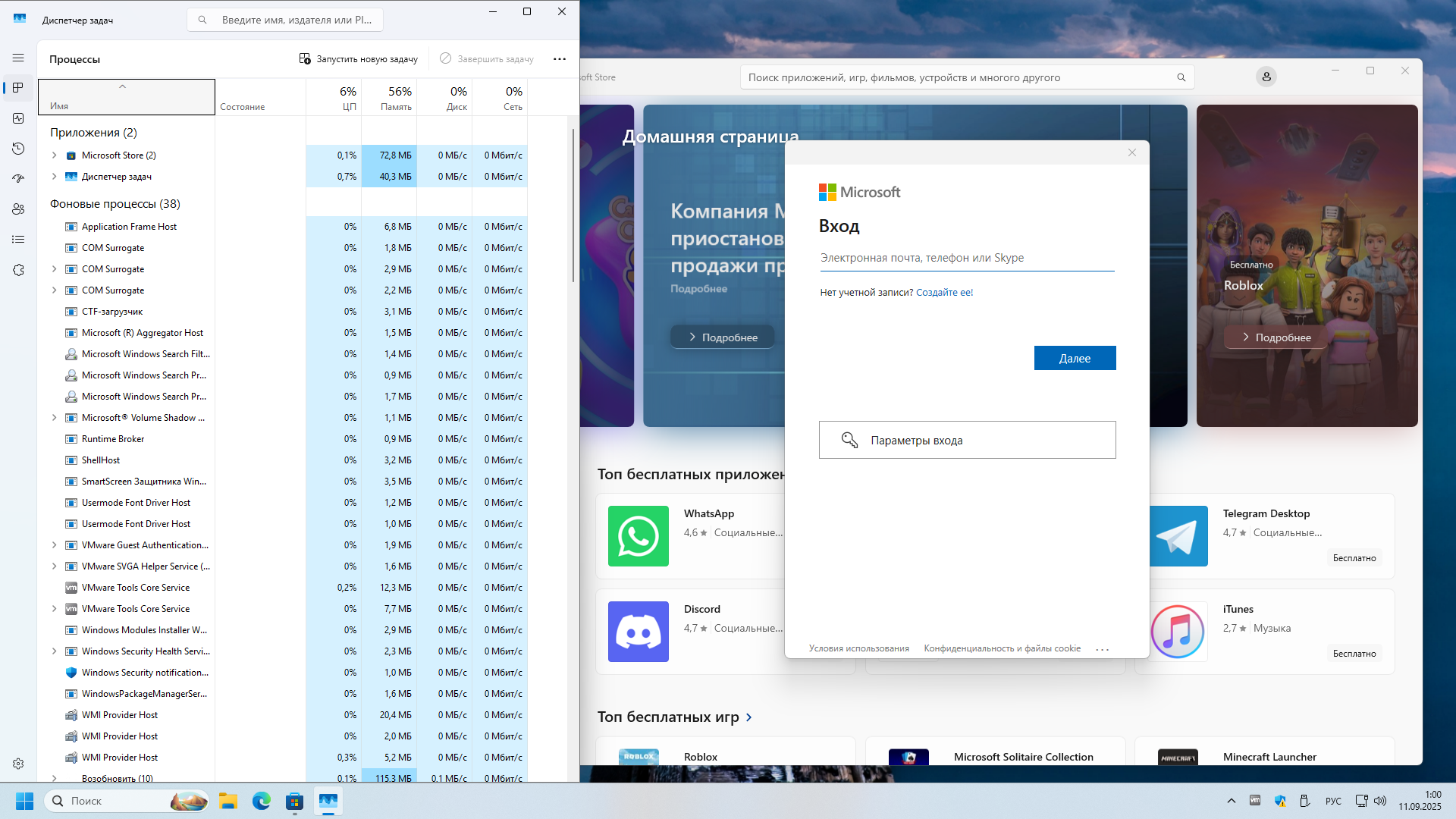Click Запустить новую задачу button
This screenshot has height=819, width=1456.
(358, 59)
